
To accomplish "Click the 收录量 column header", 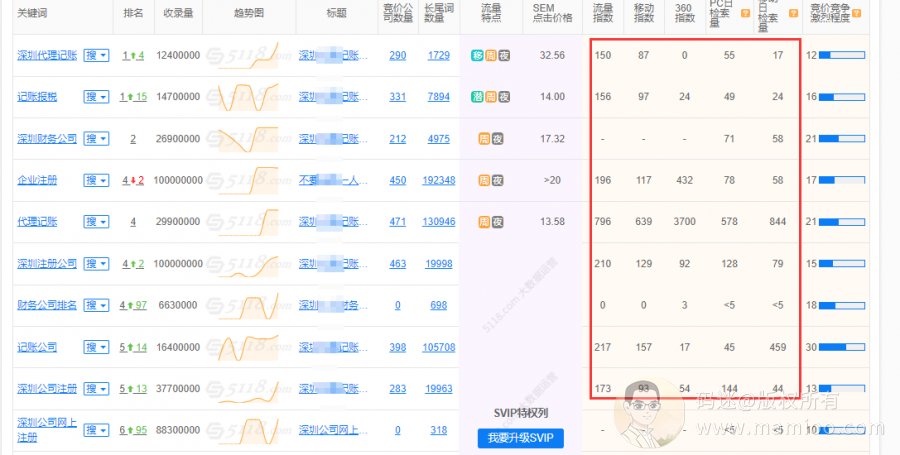I will click(x=178, y=14).
